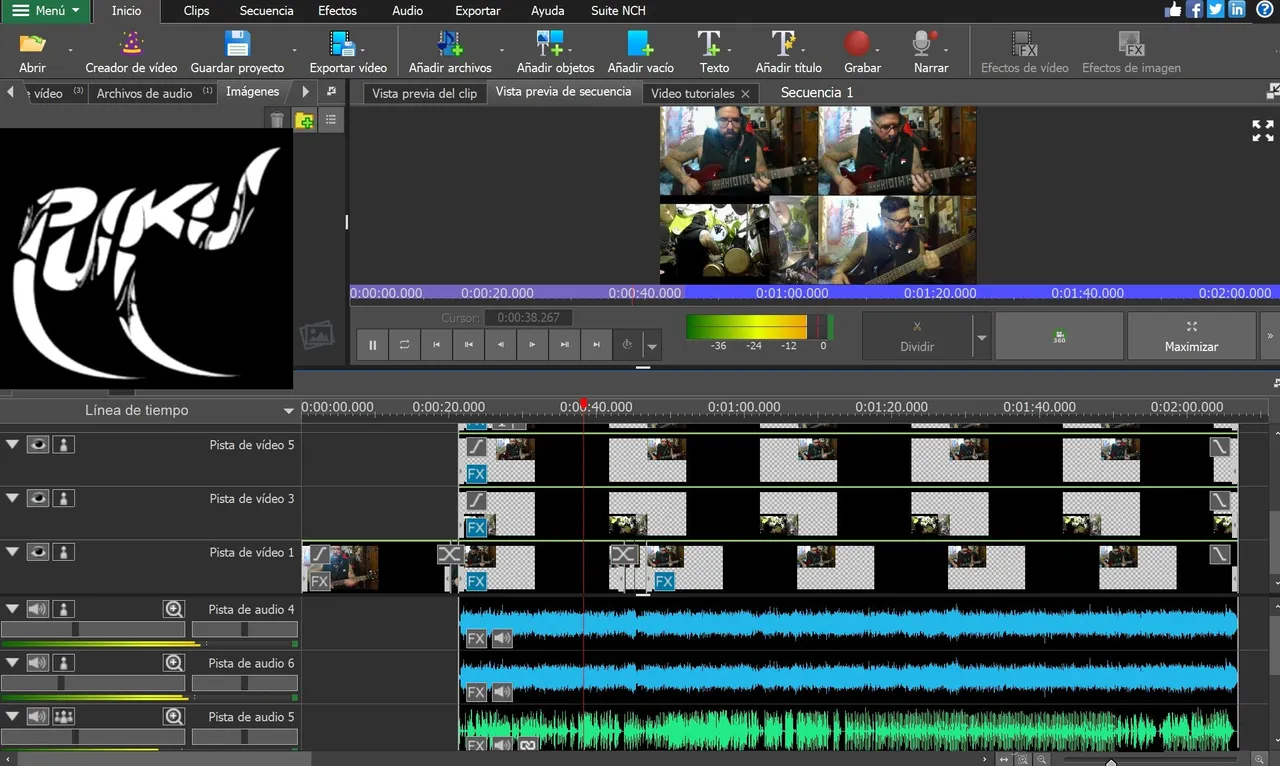Click the Maximizar button
The image size is (1280, 766).
point(1191,337)
